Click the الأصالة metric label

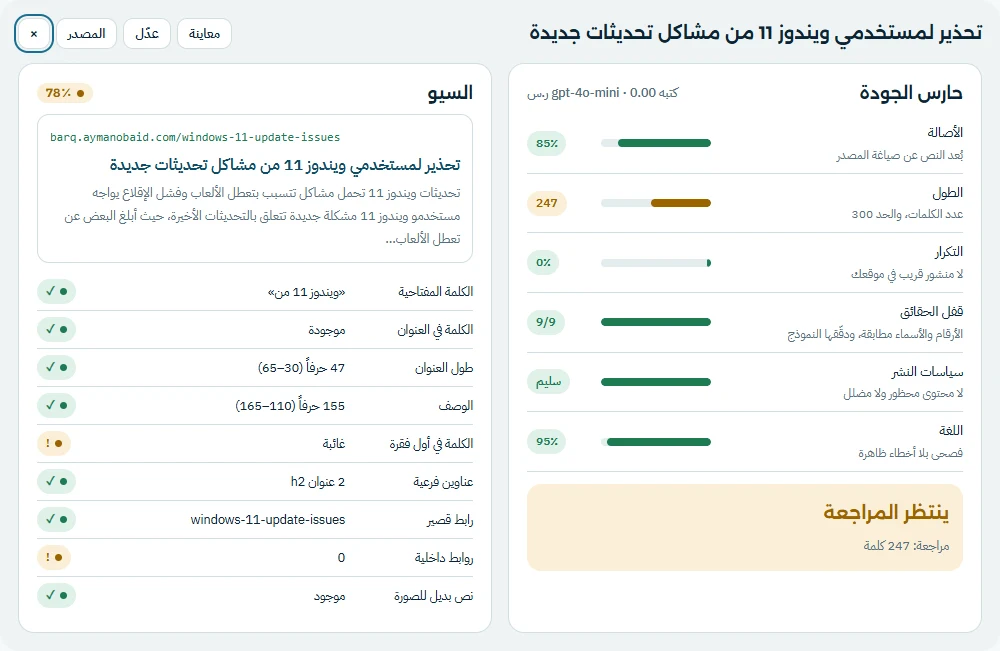[x=945, y=132]
